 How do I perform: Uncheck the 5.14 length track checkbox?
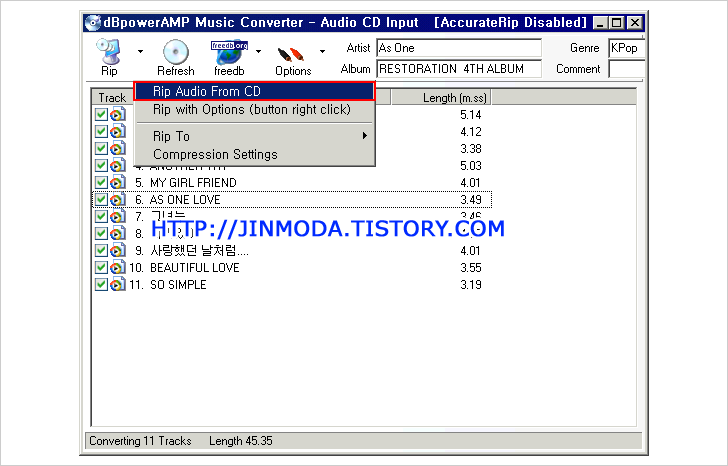pyautogui.click(x=101, y=114)
